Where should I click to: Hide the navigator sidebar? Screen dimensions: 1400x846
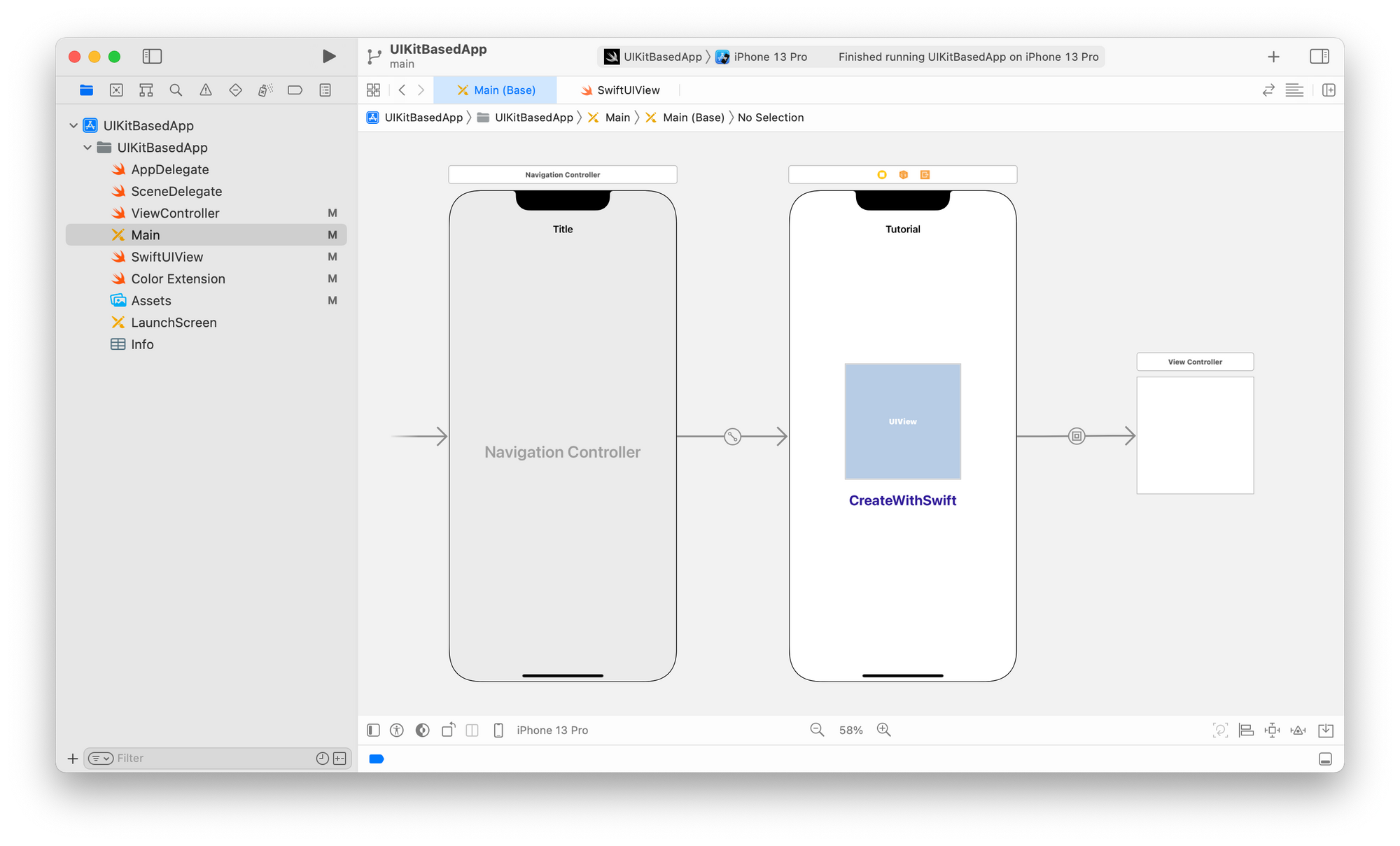click(x=151, y=56)
